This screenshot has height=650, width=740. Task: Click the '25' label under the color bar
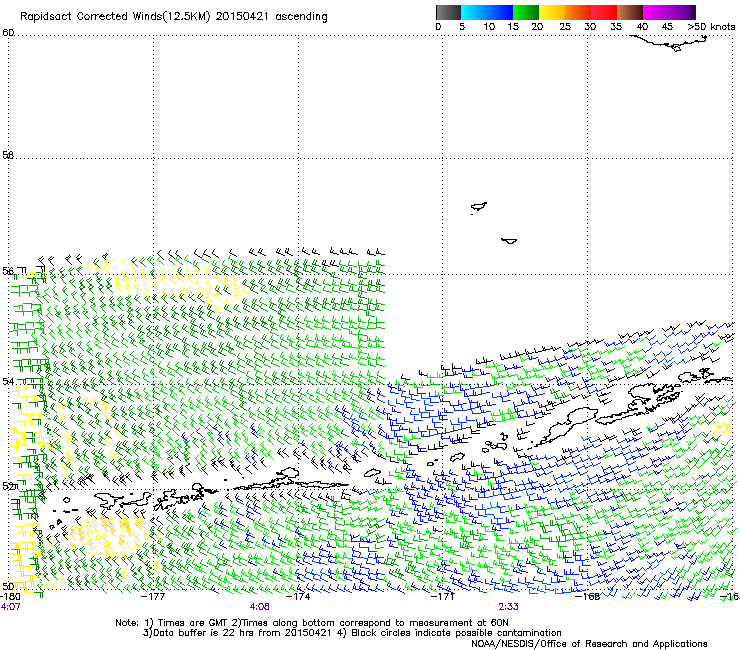[565, 27]
